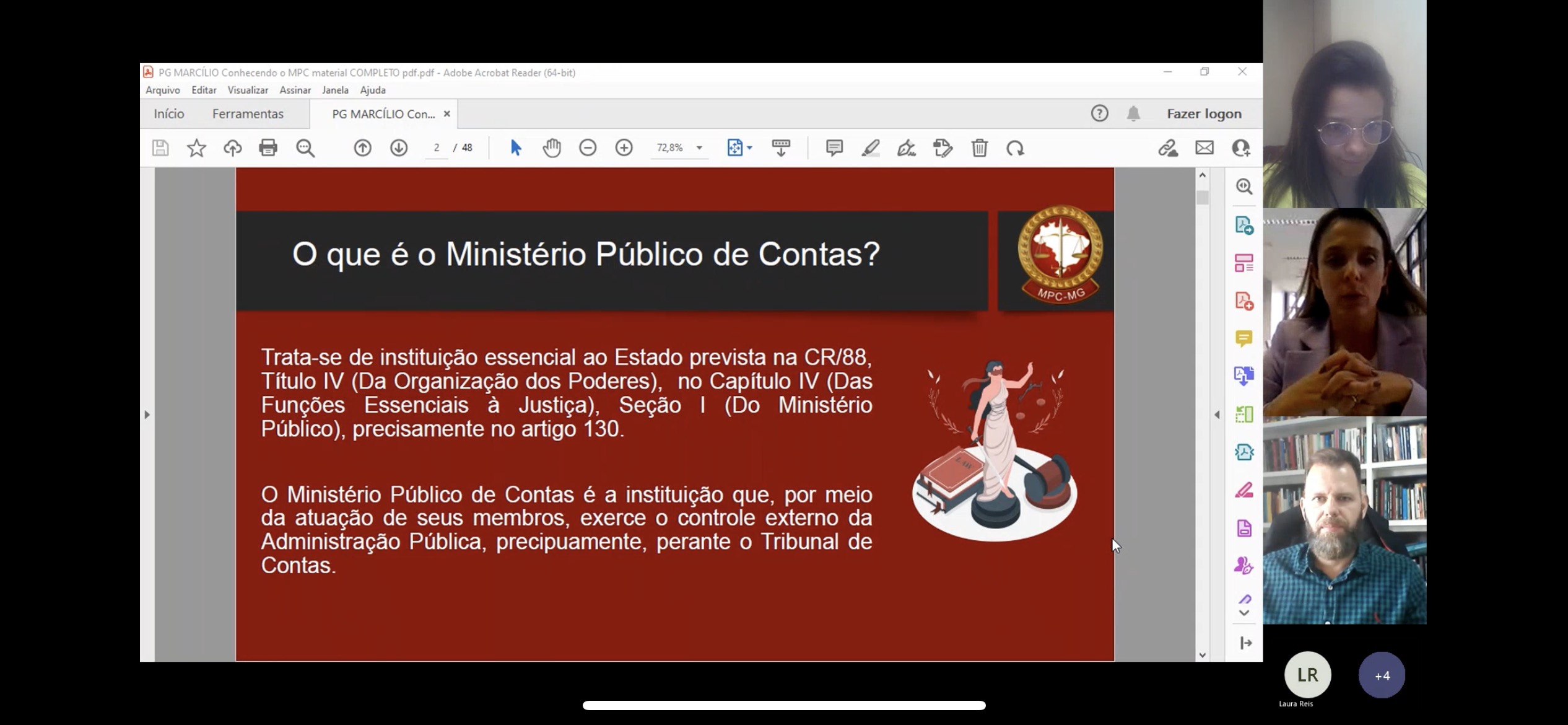Toggle the notifications bell
Viewport: 1568px width, 725px height.
click(x=1133, y=114)
